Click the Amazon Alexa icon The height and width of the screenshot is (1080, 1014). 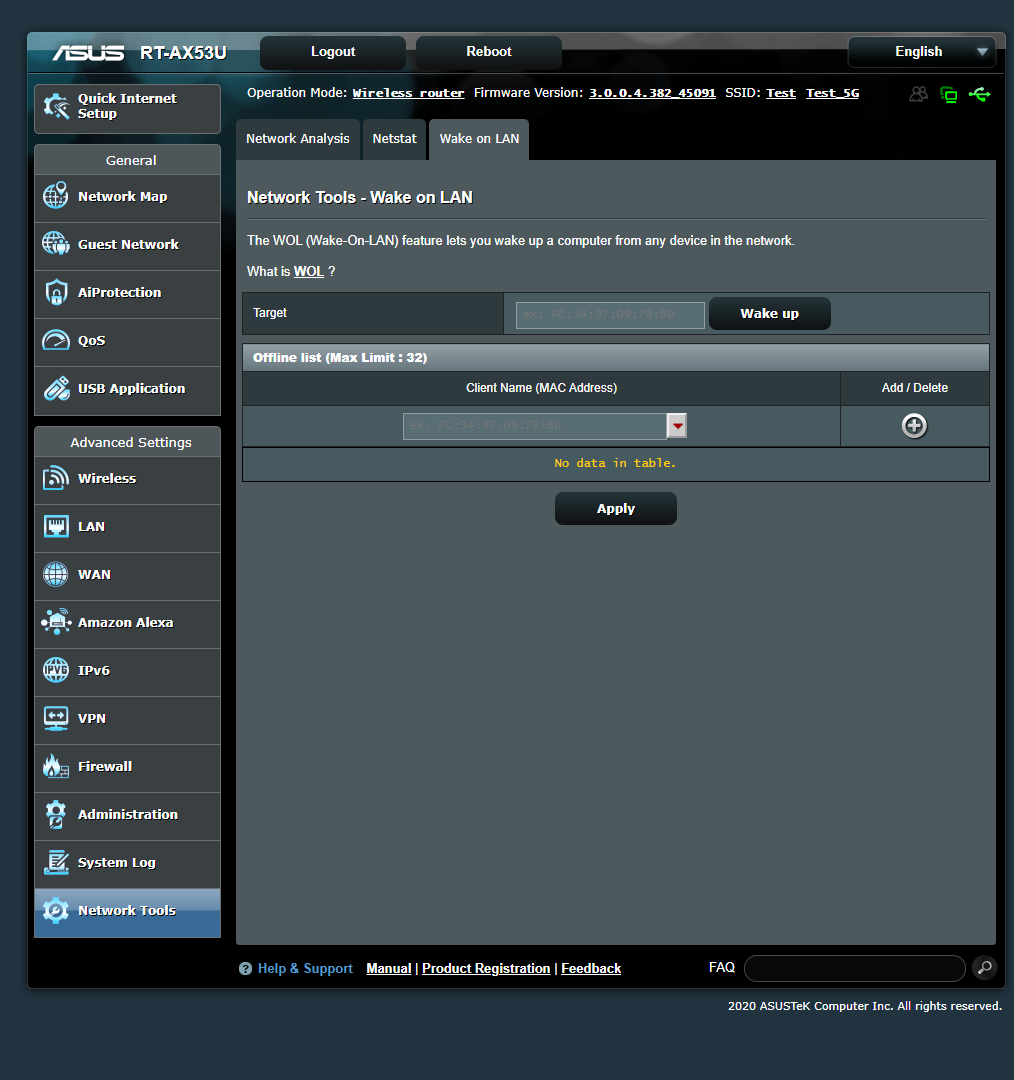pyautogui.click(x=56, y=622)
